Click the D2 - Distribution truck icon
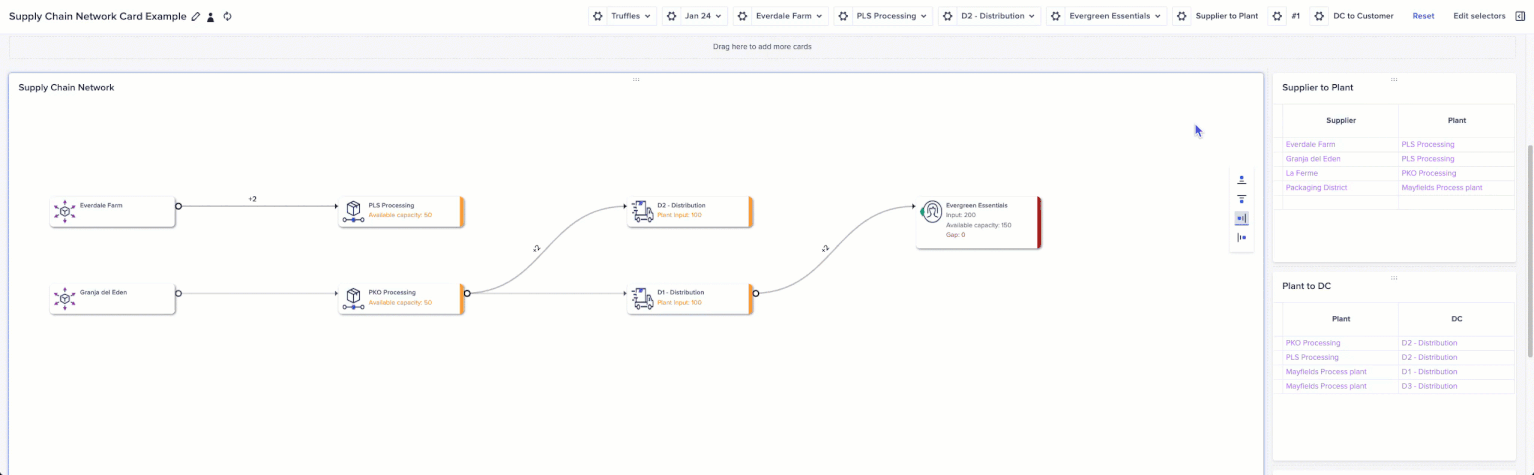Image resolution: width=1534 pixels, height=475 pixels. (642, 211)
